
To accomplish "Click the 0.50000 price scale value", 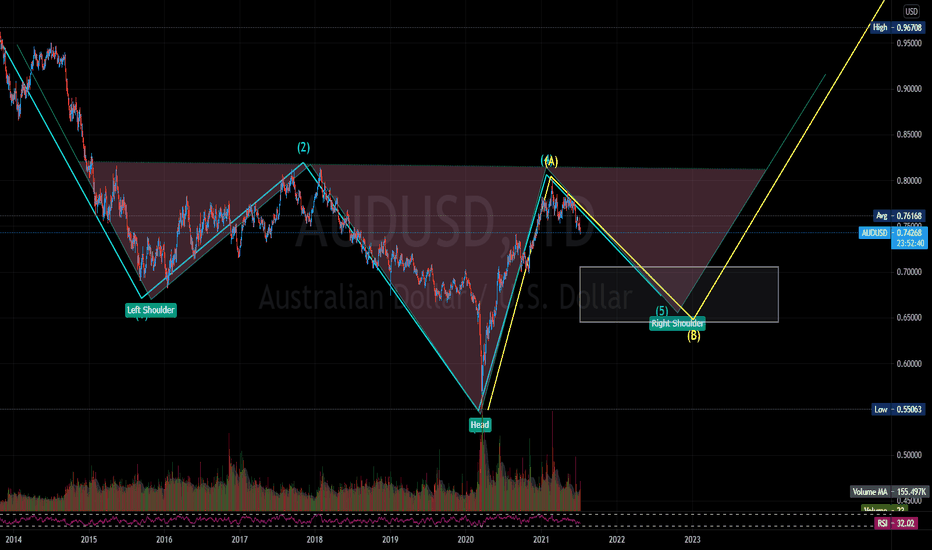I will (x=909, y=455).
